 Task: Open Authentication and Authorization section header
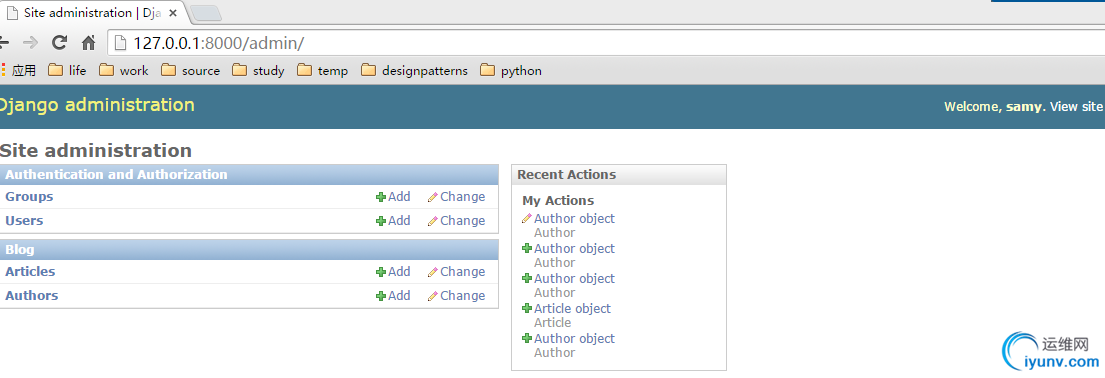[116, 174]
